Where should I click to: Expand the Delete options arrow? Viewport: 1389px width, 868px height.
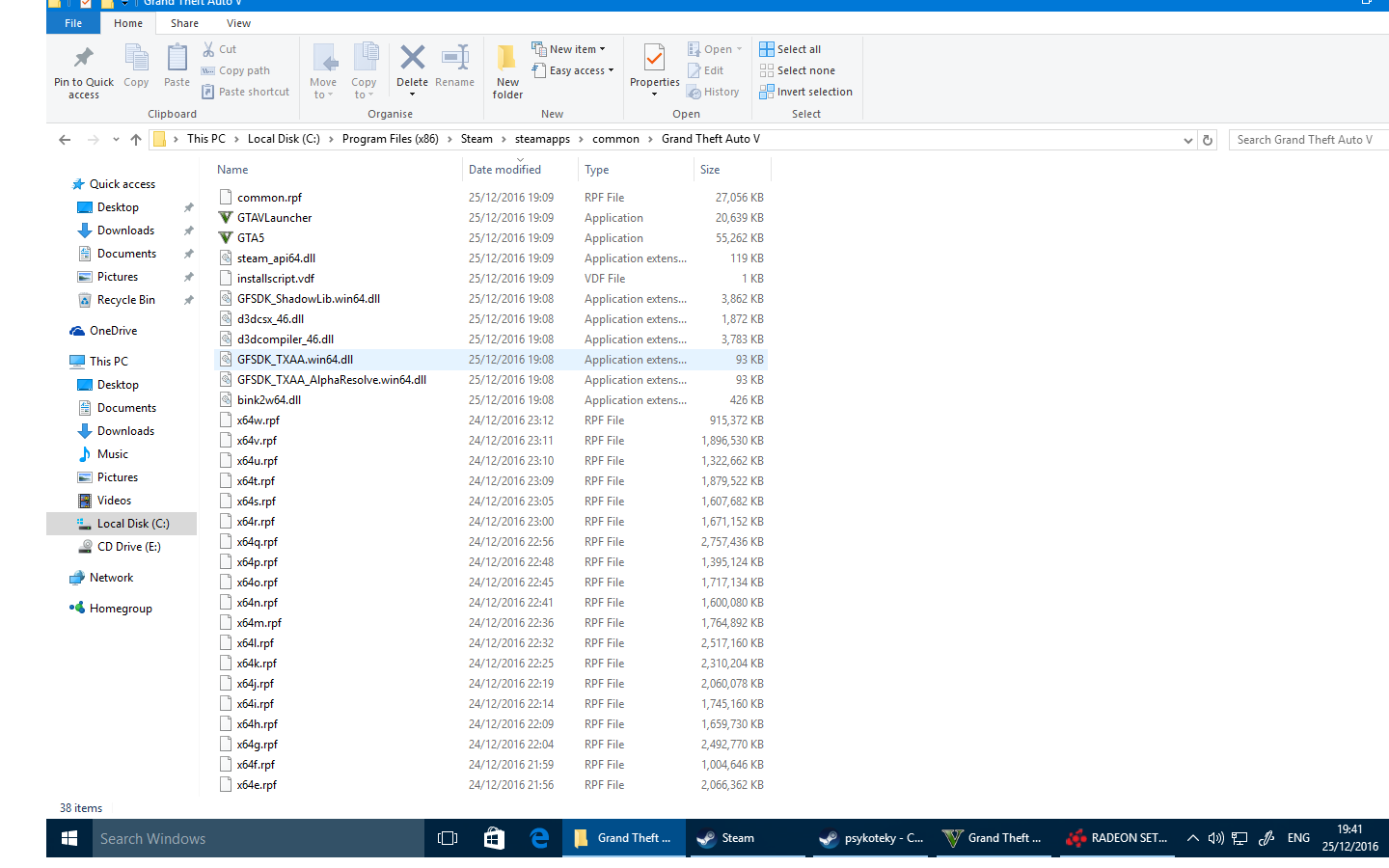coord(412,95)
